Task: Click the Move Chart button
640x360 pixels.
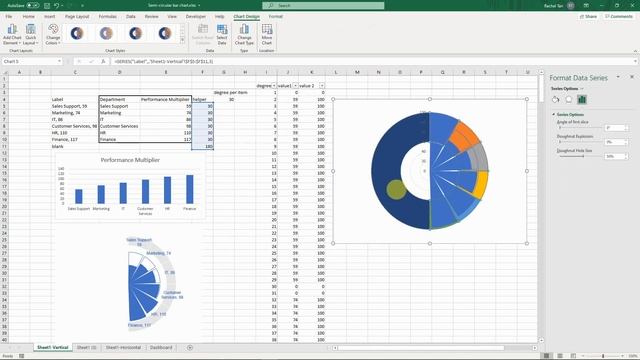Action: tap(267, 34)
